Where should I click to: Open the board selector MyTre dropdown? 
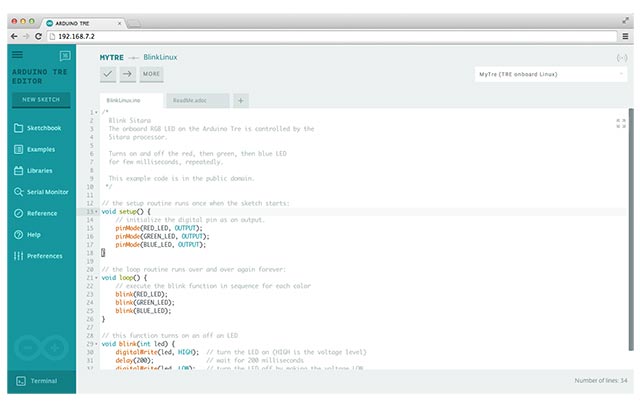(x=550, y=74)
